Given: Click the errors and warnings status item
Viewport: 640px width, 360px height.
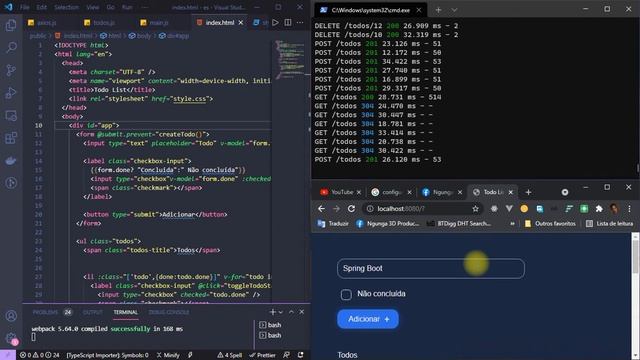Looking at the screenshot, I should (x=39, y=355).
